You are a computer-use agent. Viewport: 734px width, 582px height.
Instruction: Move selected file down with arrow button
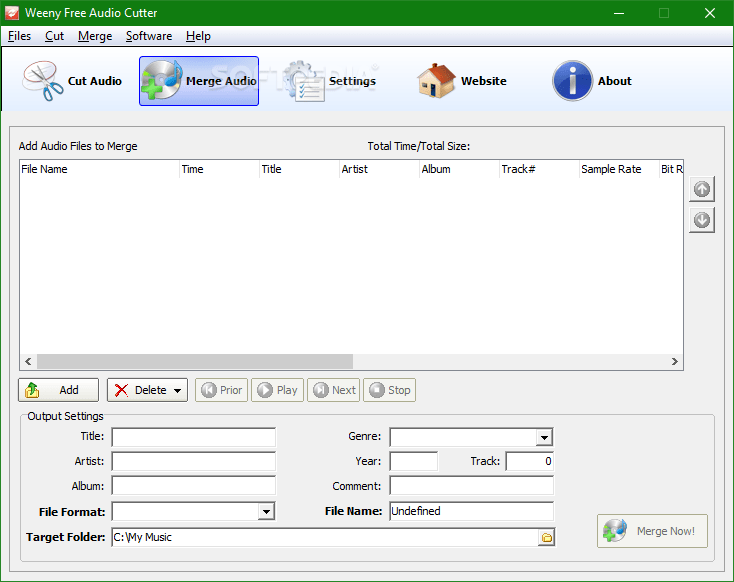click(702, 220)
